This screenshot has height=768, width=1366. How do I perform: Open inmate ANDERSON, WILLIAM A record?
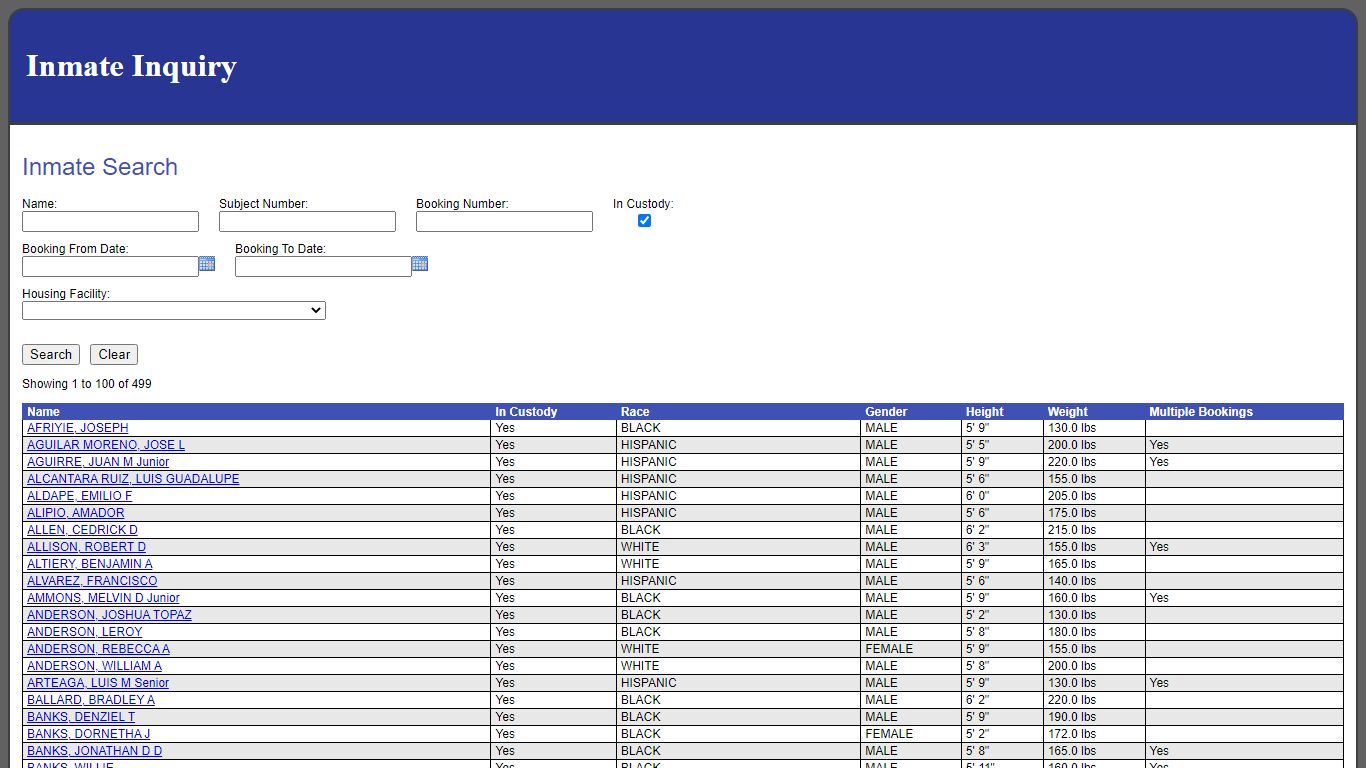94,666
